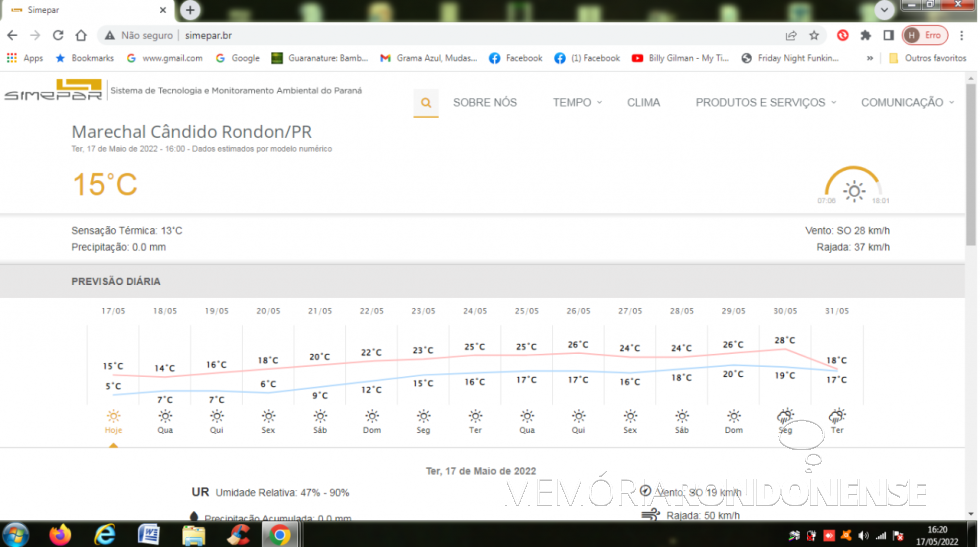Click the Chrome home icon

pos(82,35)
